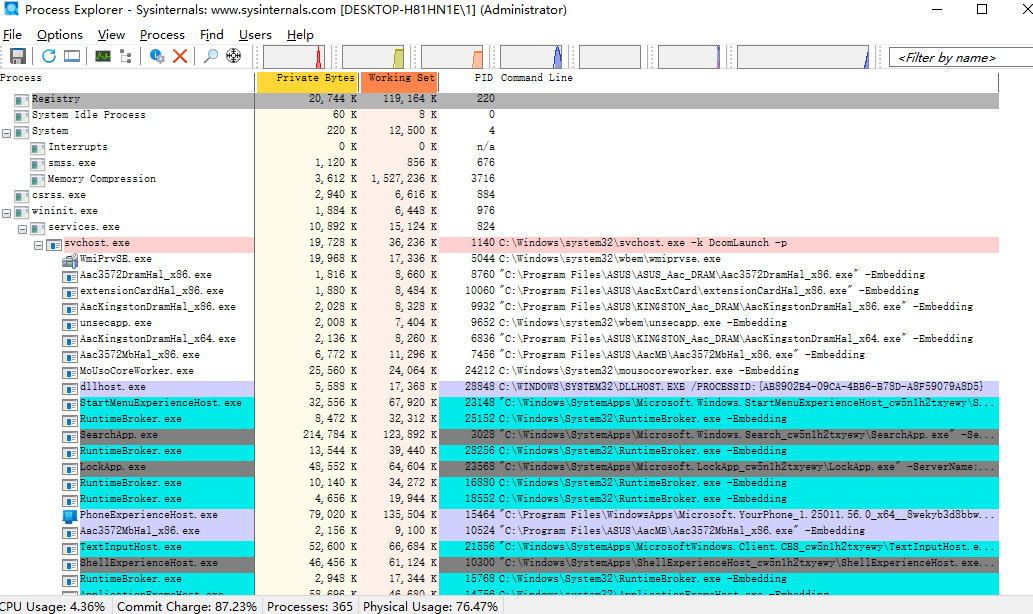Collapse the System process tree node
Viewport: 1033px width, 614px height.
7,133
